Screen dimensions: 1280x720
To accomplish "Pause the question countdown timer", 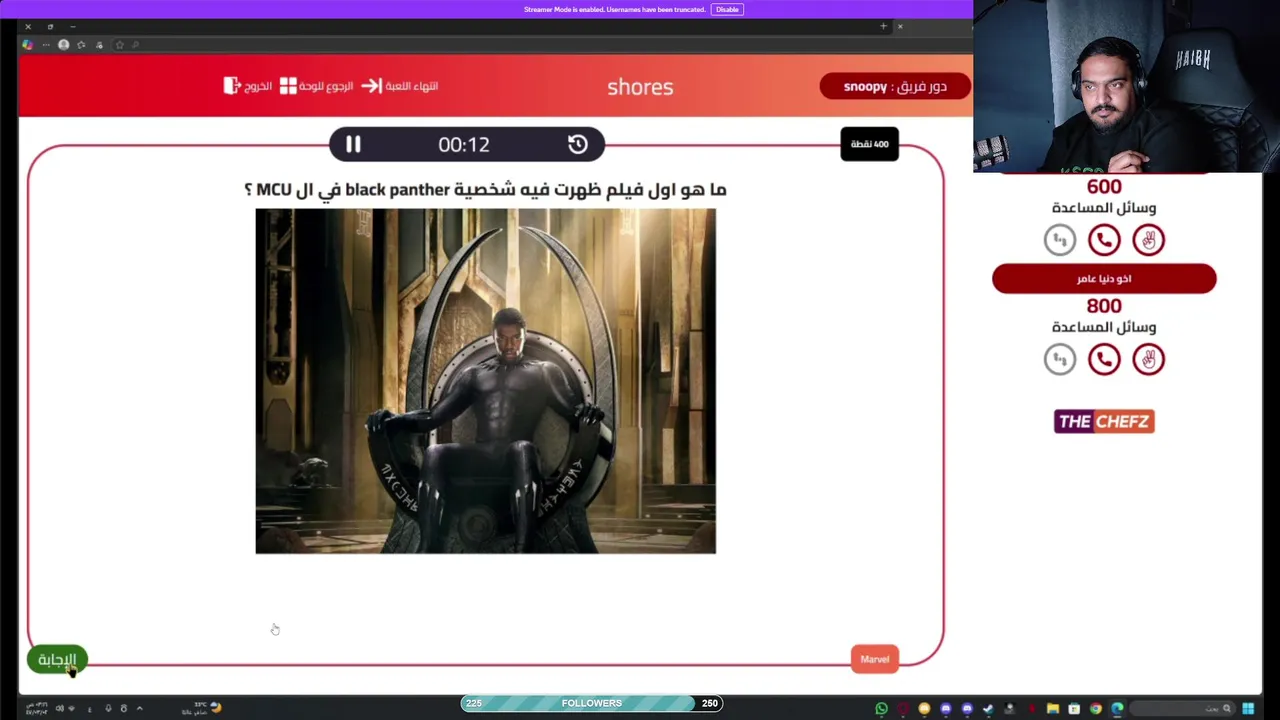I will tap(353, 144).
